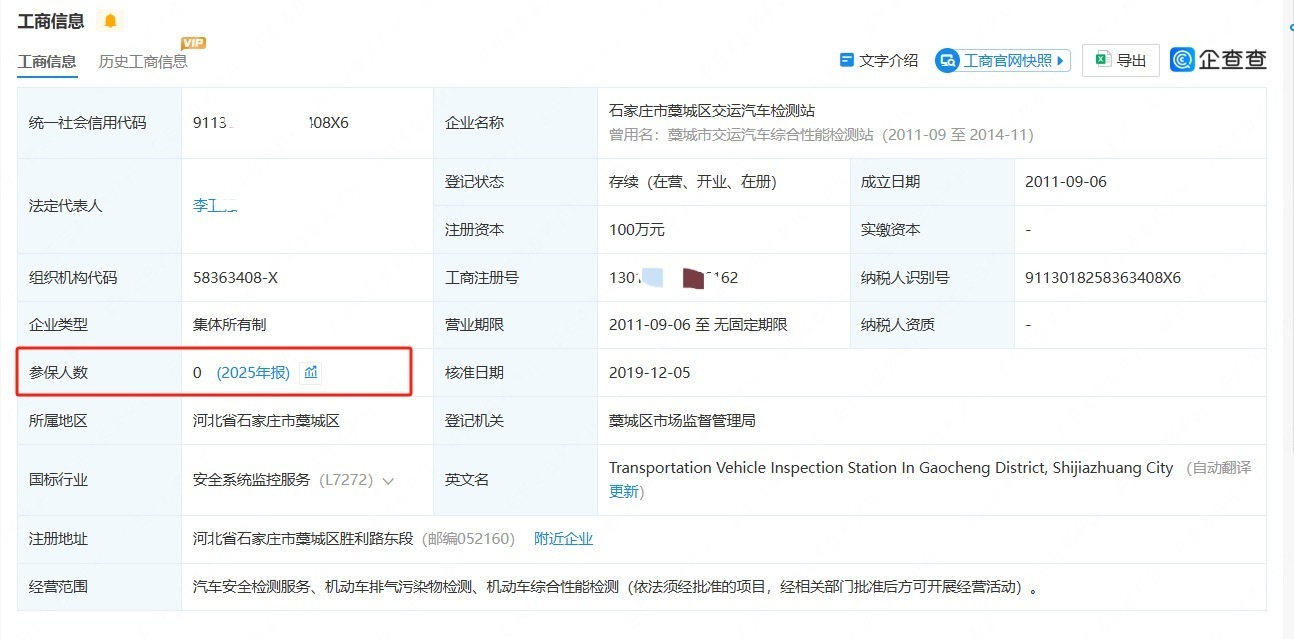Click the 工商信息 section heading
1294x639 pixels.
tap(51, 20)
